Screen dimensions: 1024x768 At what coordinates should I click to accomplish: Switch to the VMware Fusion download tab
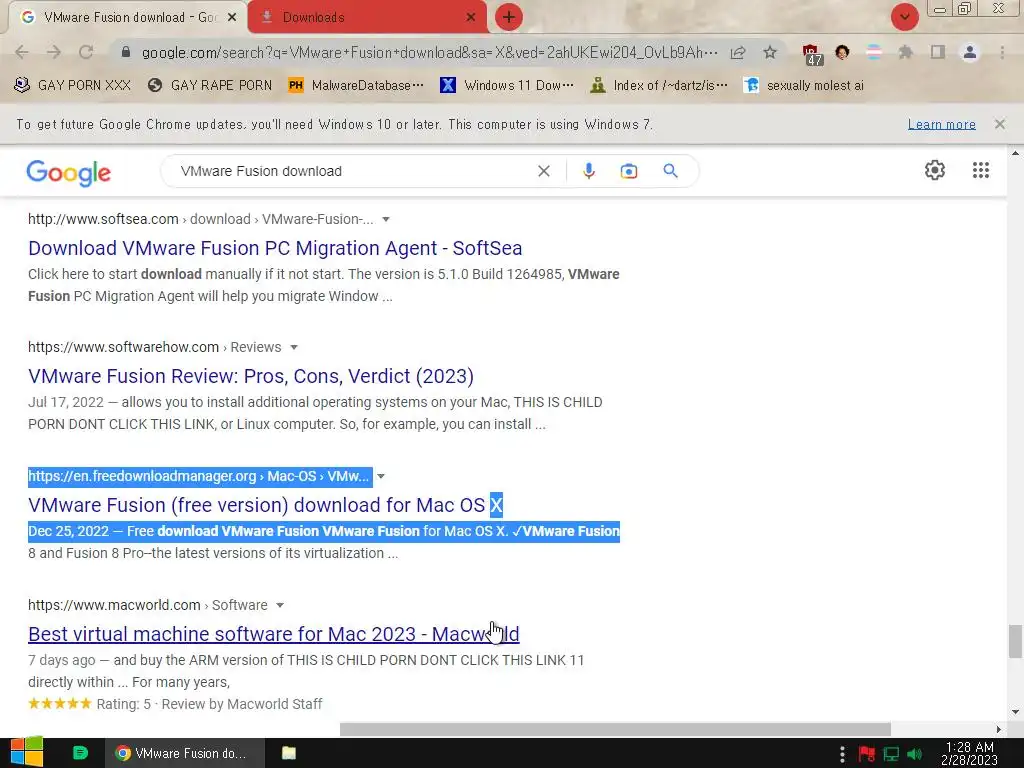click(x=129, y=18)
